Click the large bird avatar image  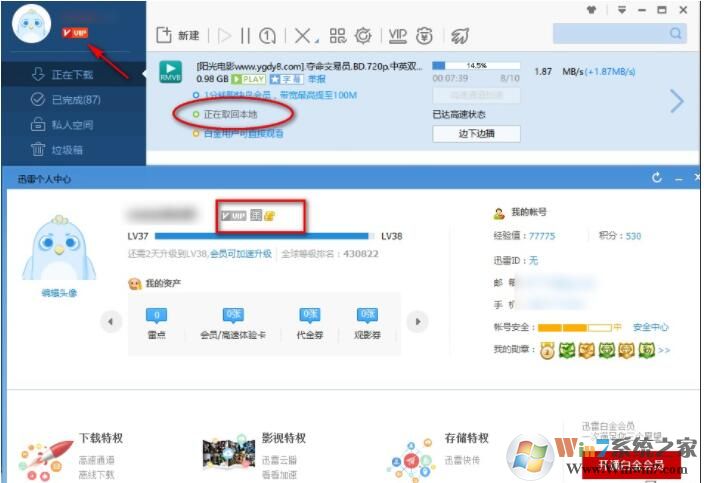[x=59, y=247]
